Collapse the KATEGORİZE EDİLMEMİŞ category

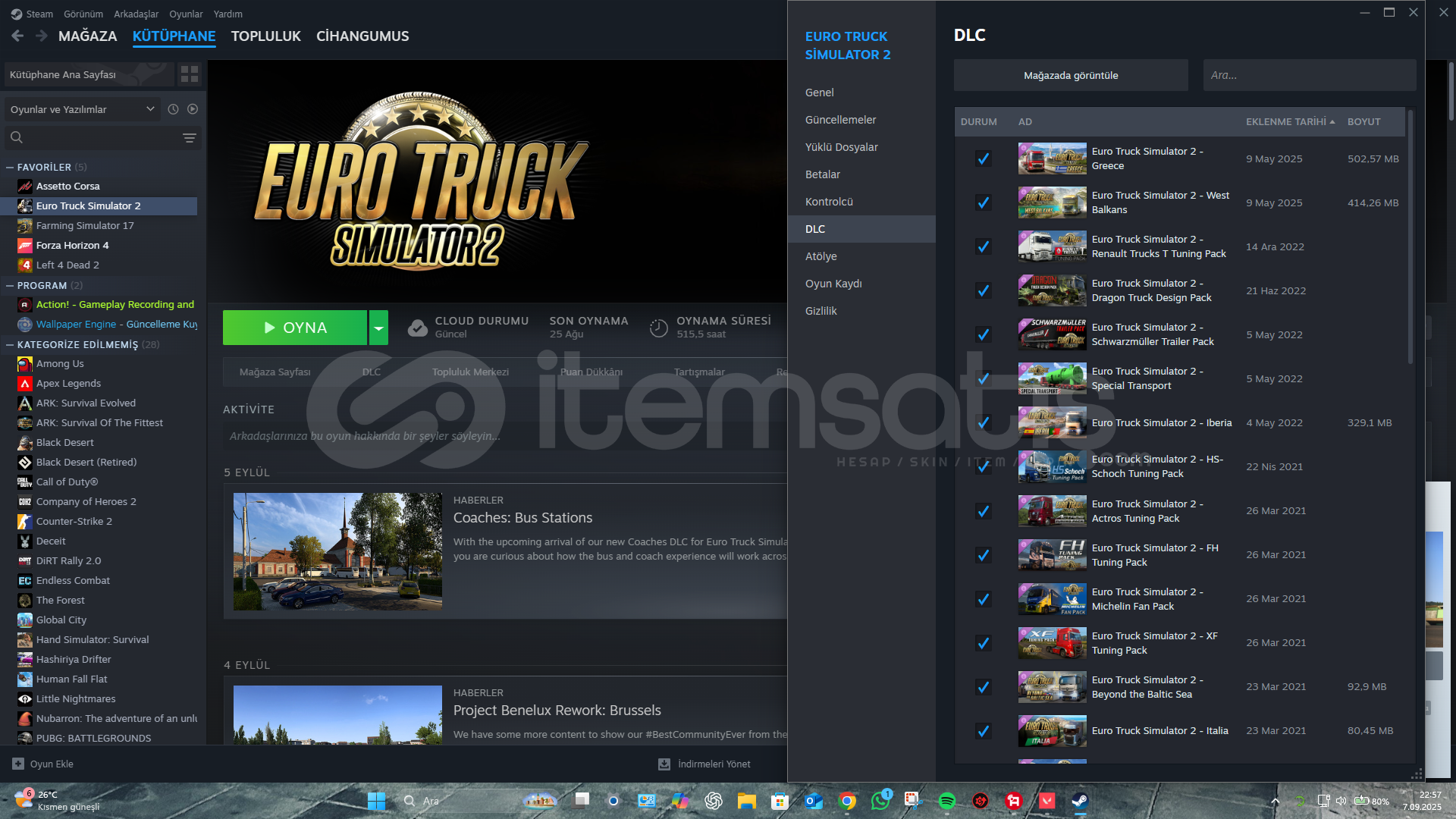[10, 344]
